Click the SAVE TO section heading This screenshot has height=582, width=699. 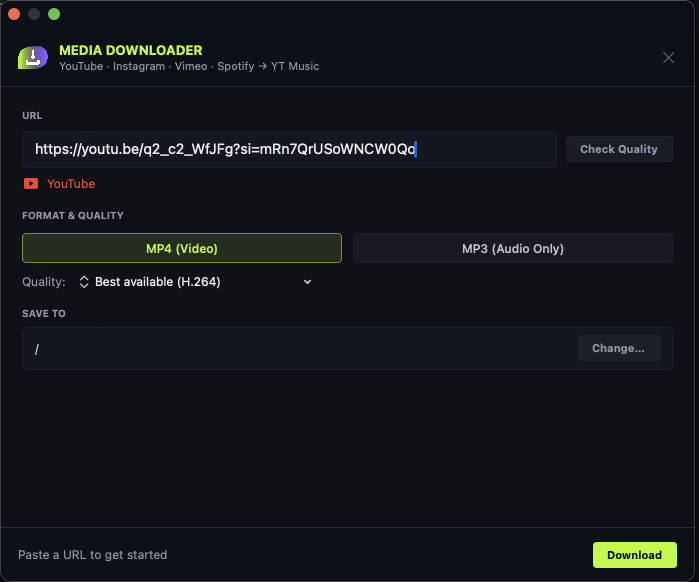(x=44, y=314)
